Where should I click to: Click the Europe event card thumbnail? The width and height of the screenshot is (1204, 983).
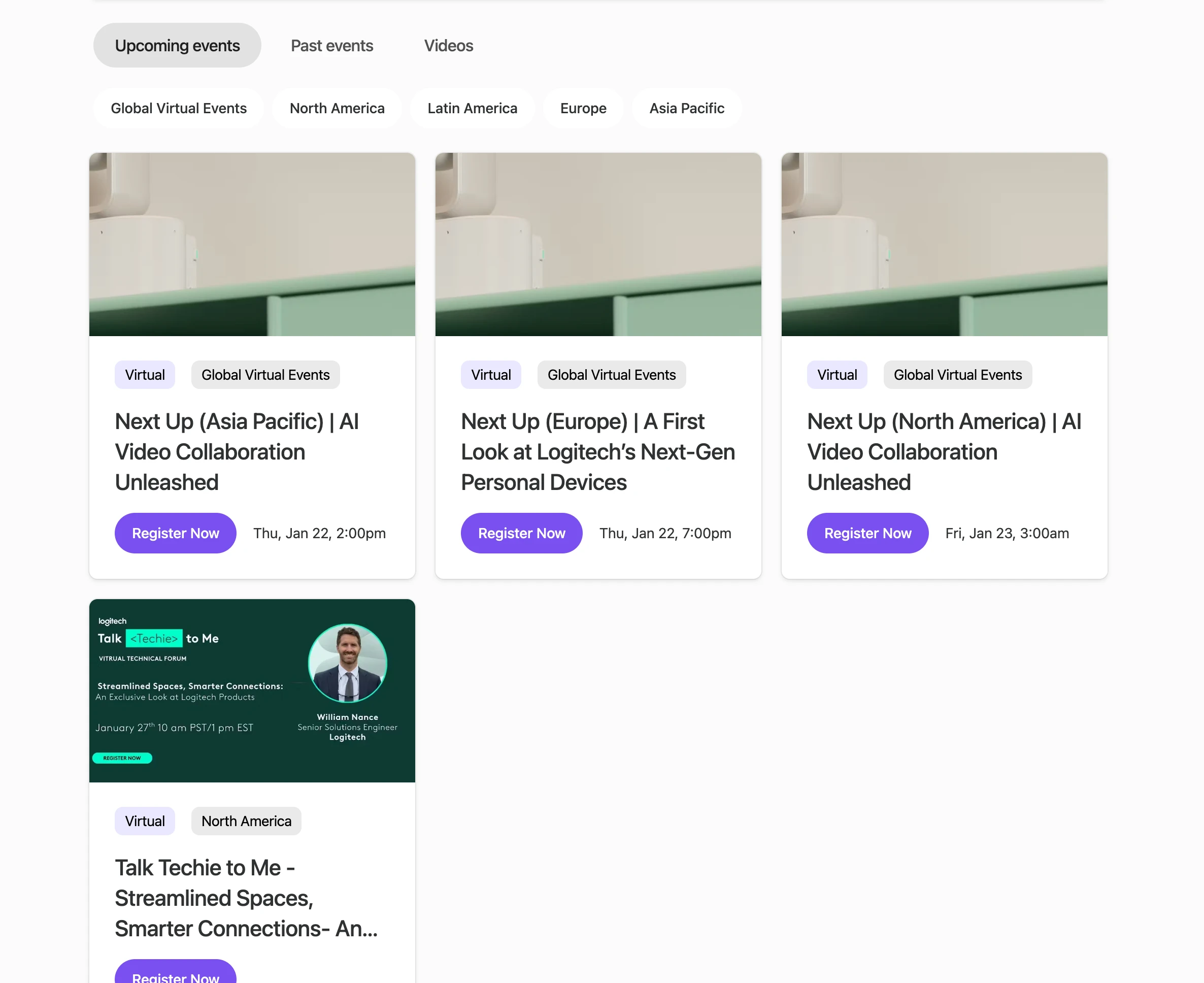(598, 244)
